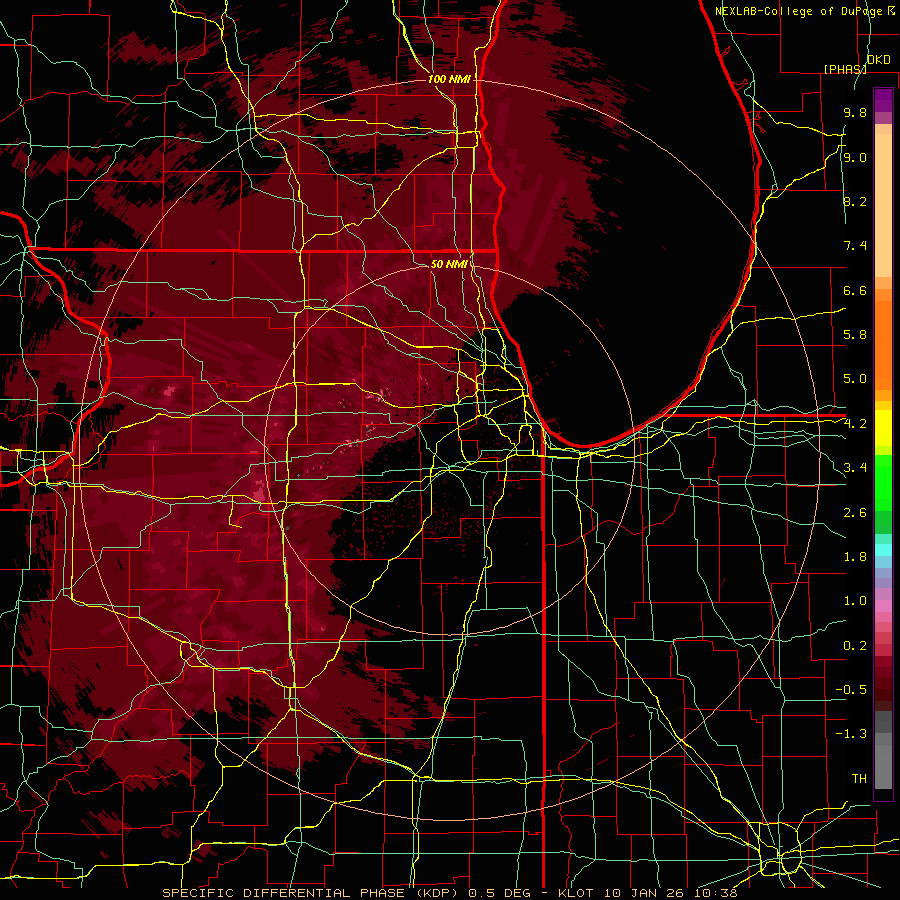Click the 1.0 scale value

pos(855,601)
